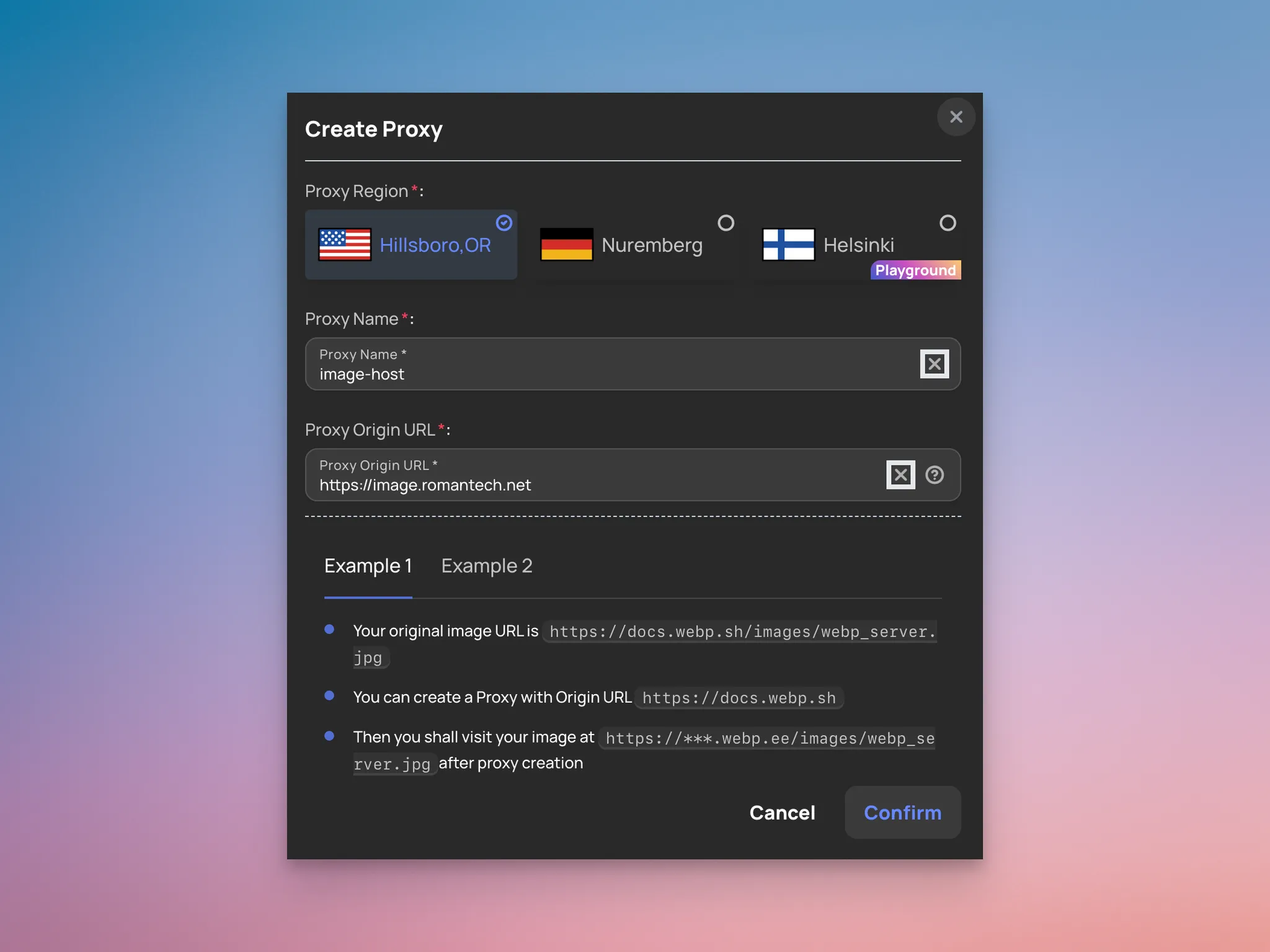The width and height of the screenshot is (1270, 952).
Task: Click the Playground badge
Action: coord(915,270)
